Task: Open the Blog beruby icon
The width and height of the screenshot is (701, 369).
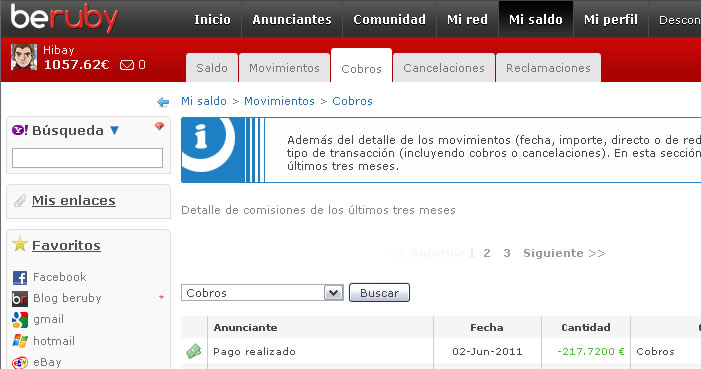Action: 20,299
